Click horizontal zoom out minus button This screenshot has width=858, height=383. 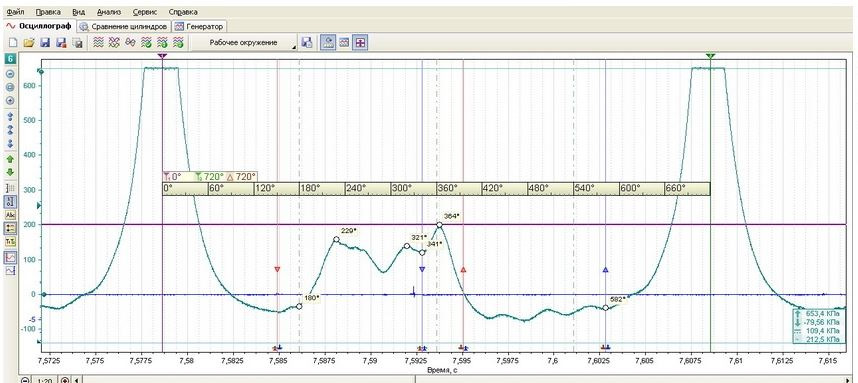pyautogui.click(x=25, y=380)
